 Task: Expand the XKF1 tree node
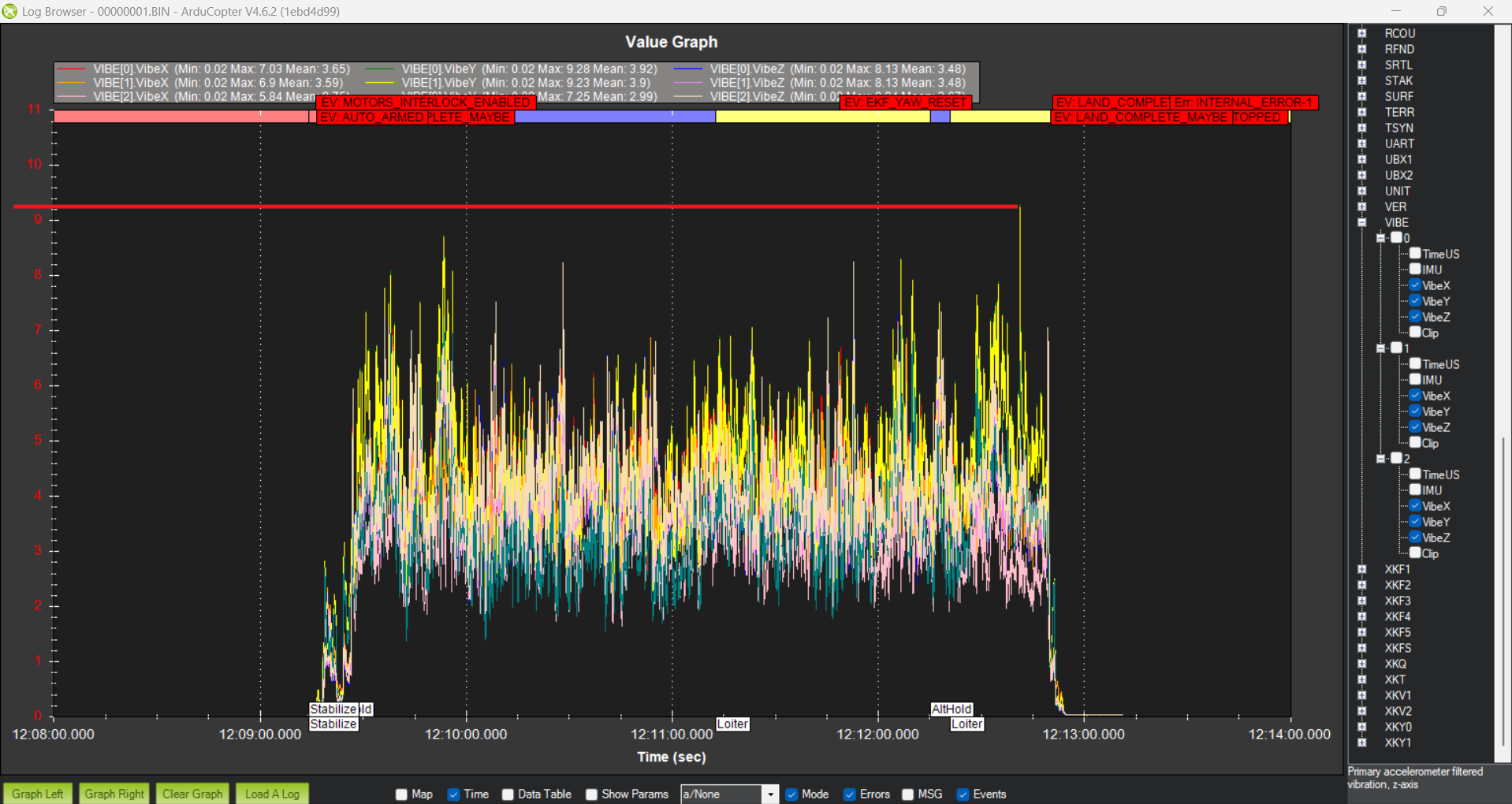point(1361,569)
